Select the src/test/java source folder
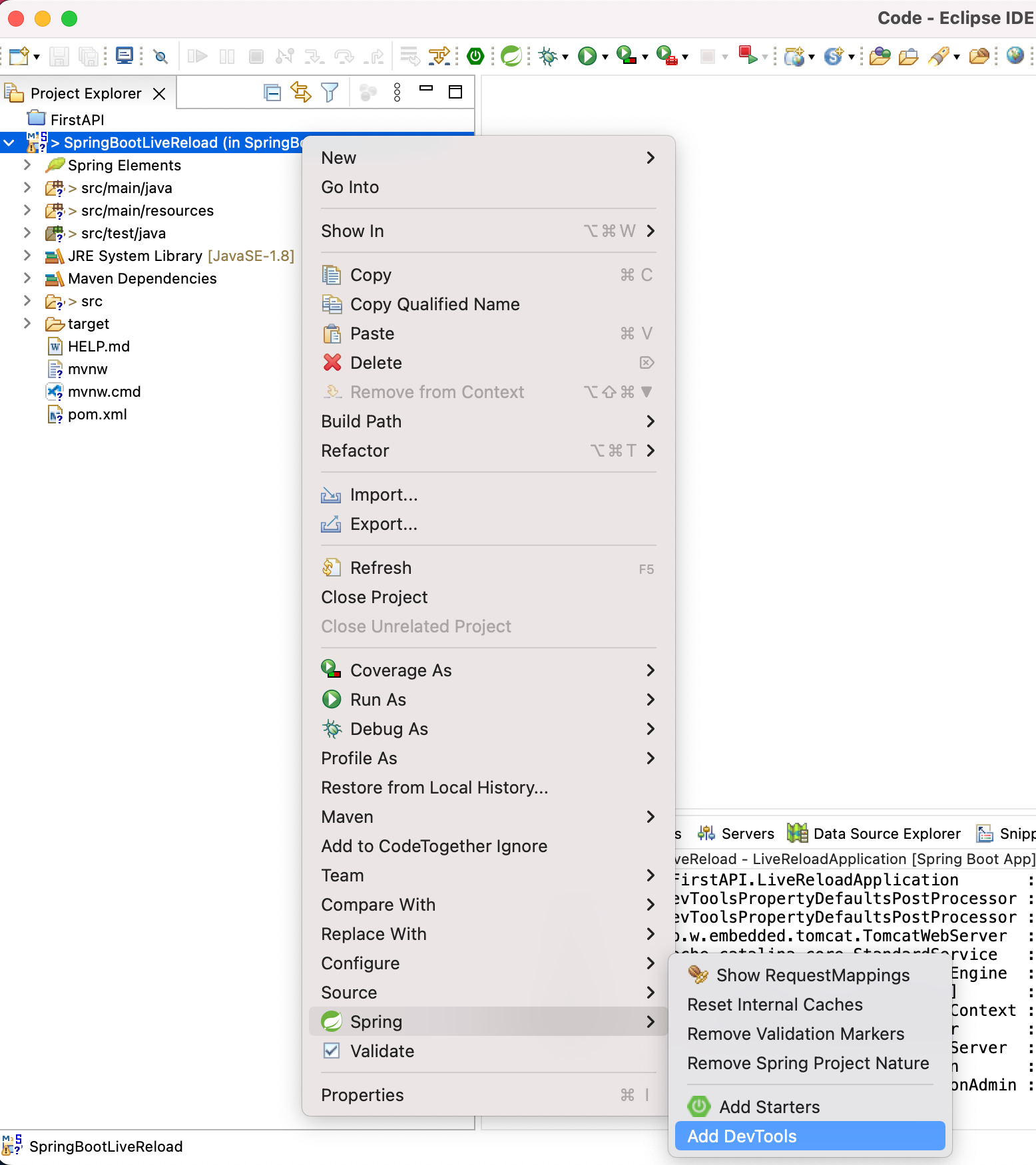Screen dimensions: 1036x1165 tap(106, 233)
